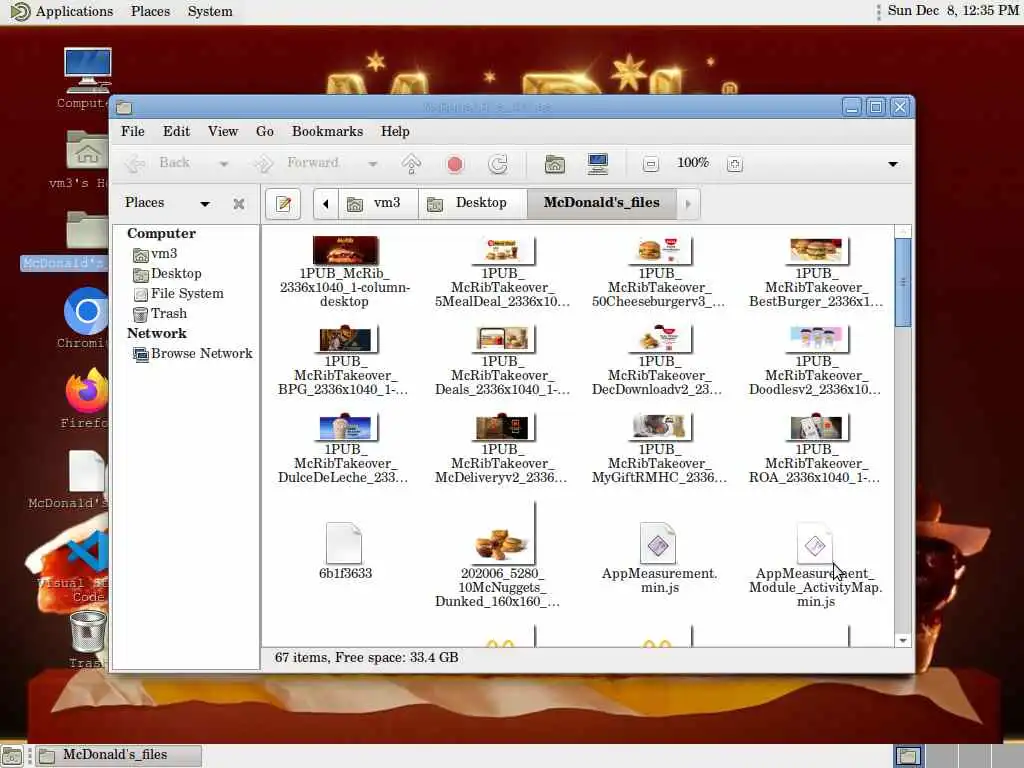Open the System menu in top panel
The width and height of the screenshot is (1024, 768).
pos(210,11)
